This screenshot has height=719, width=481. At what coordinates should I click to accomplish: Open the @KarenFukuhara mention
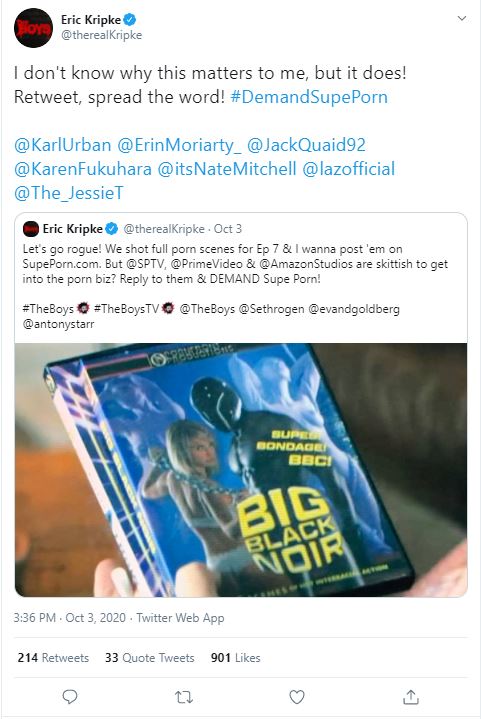[x=83, y=169]
